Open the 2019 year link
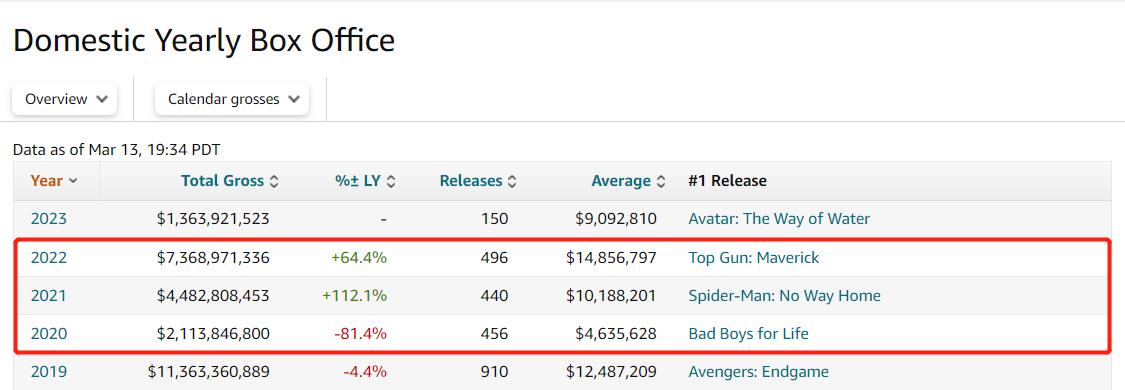Viewport: 1125px width, 390px height. click(49, 371)
